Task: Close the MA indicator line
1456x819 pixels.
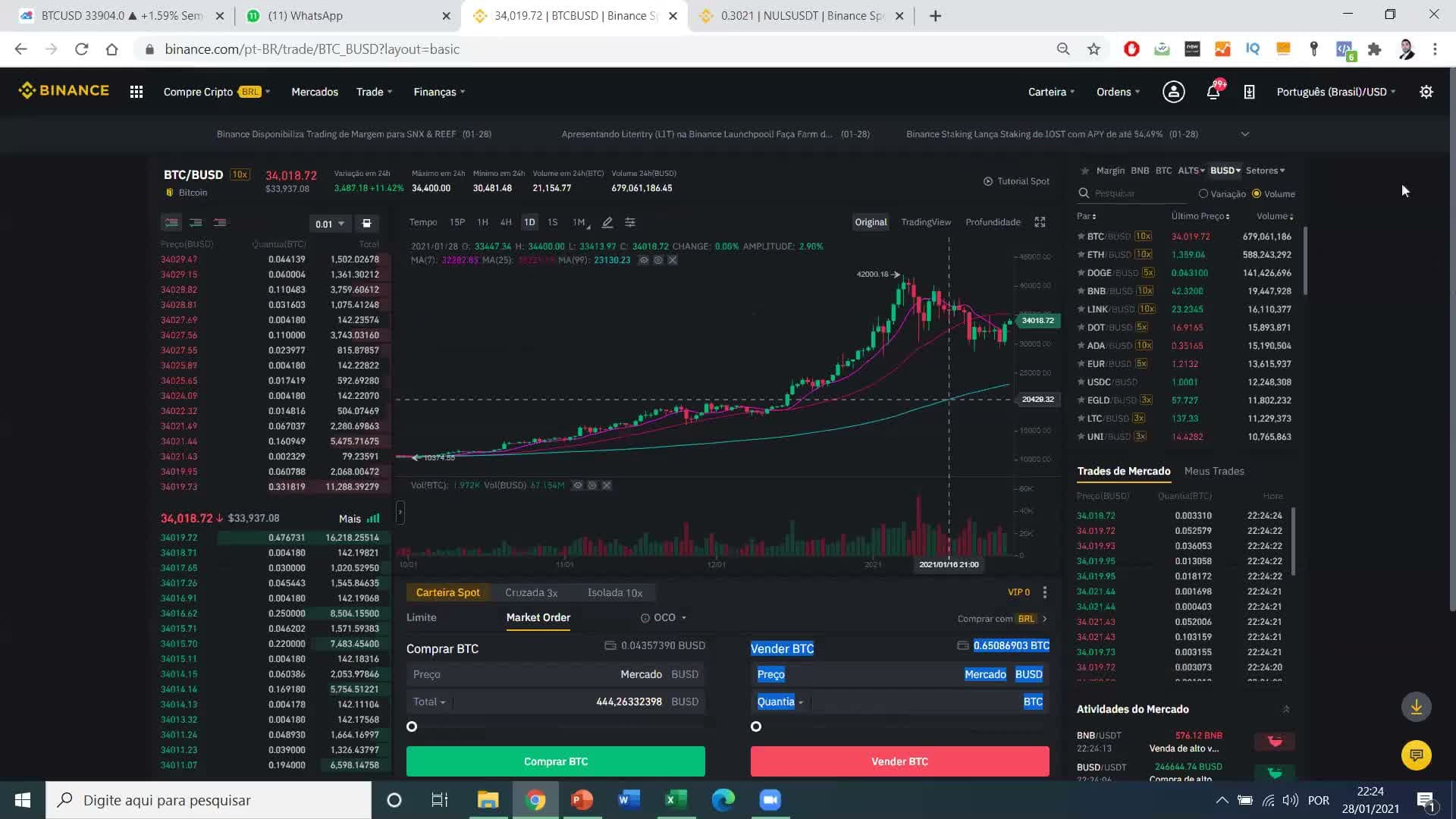Action: (x=673, y=260)
